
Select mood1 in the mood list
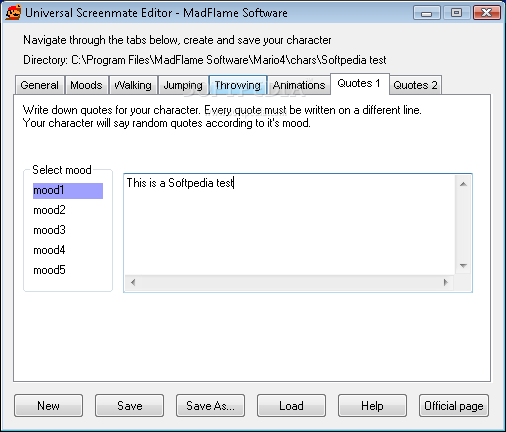68,191
